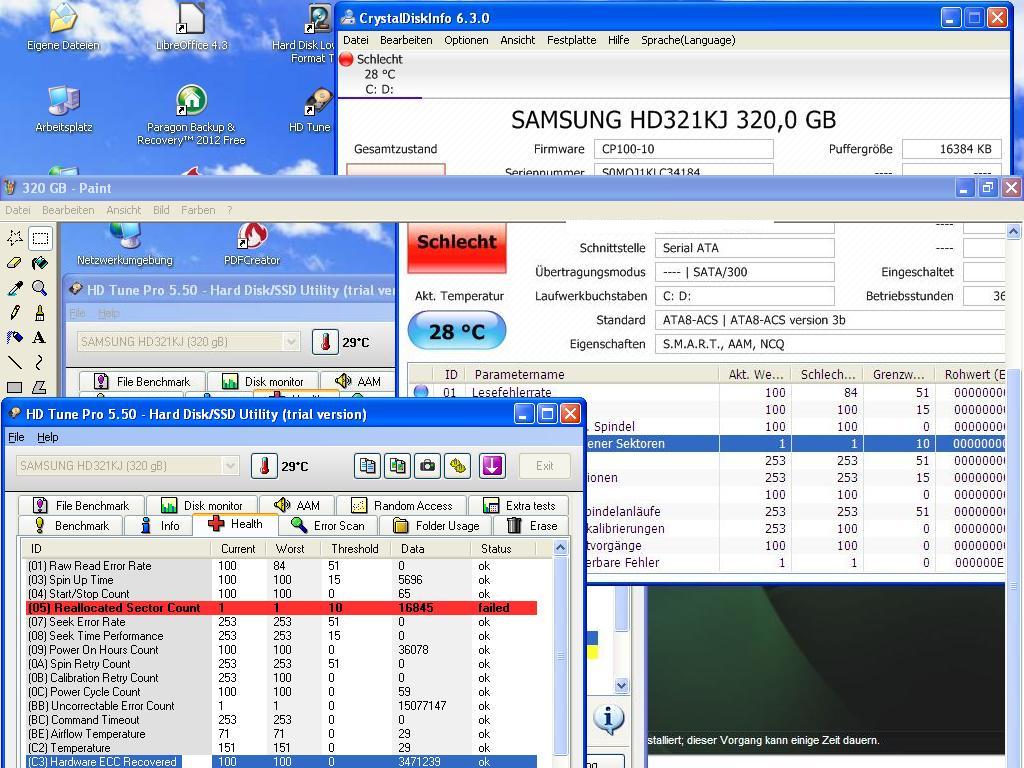Image resolution: width=1024 pixels, height=768 pixels.
Task: Choose the straight Line tool in Paint
Action: (14, 362)
